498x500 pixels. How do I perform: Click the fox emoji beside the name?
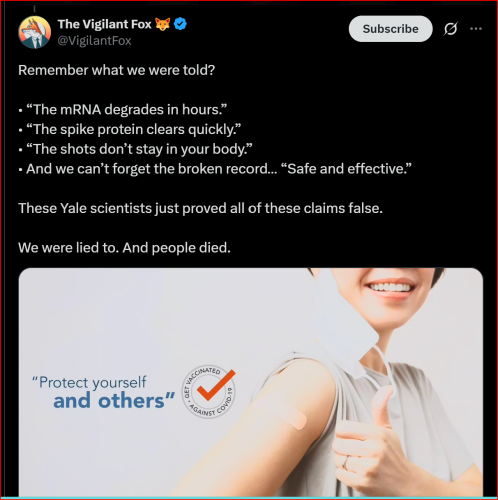163,24
